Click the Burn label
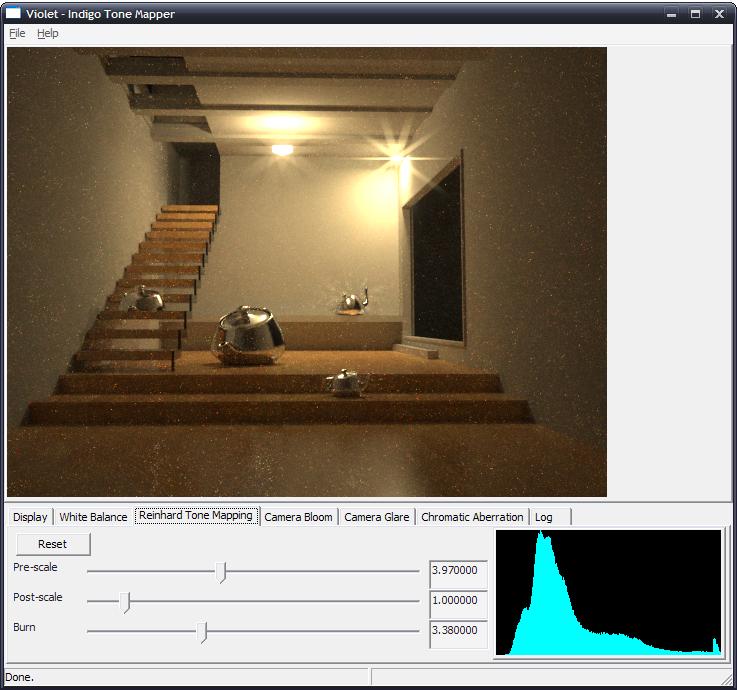This screenshot has width=737, height=690. click(24, 627)
